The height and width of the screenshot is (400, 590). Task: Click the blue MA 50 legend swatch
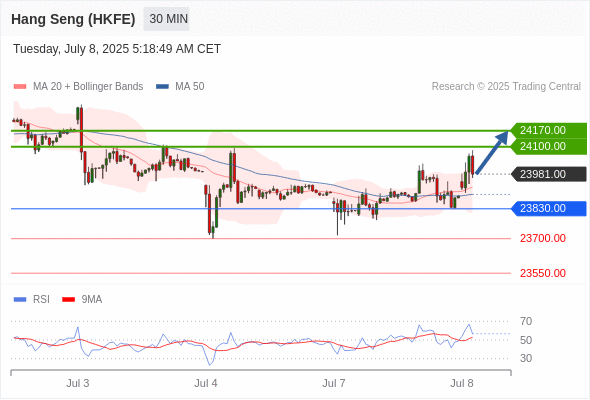(162, 87)
